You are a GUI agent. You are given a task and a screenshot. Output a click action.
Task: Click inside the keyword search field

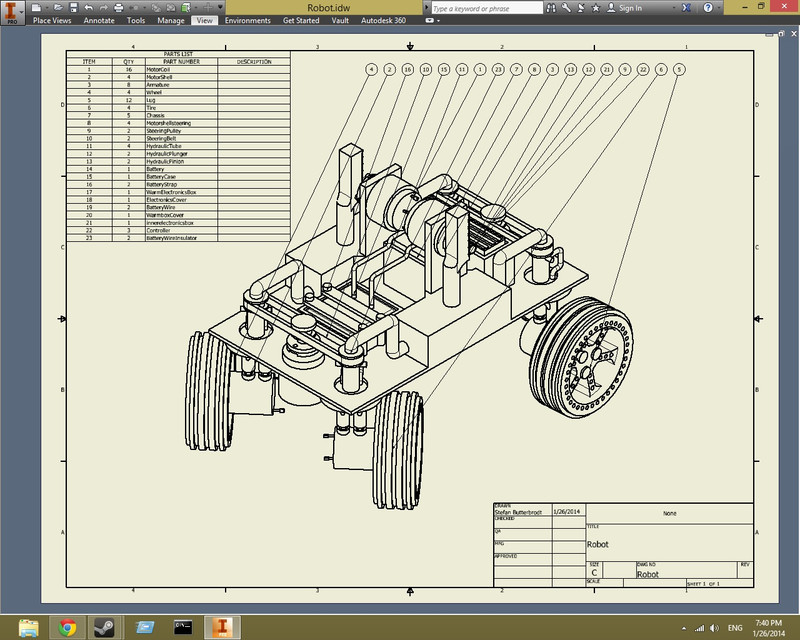(x=490, y=8)
